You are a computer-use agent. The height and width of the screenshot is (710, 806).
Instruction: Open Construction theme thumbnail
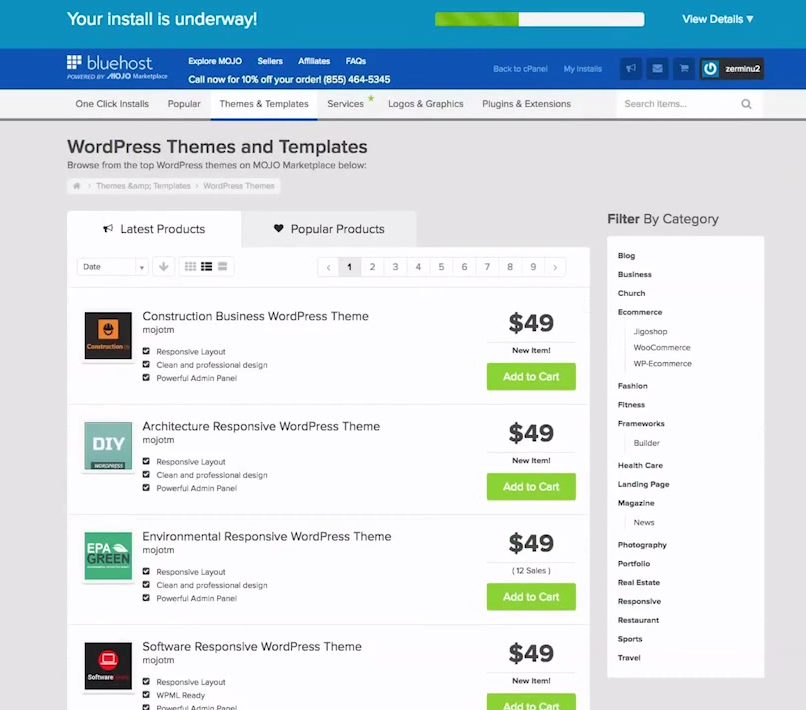click(x=108, y=336)
